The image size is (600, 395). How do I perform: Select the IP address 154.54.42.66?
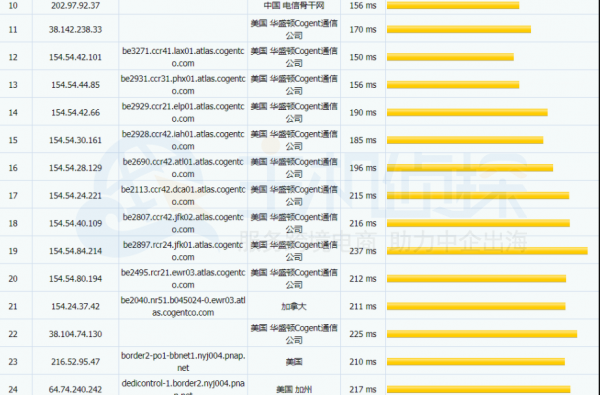click(x=75, y=113)
